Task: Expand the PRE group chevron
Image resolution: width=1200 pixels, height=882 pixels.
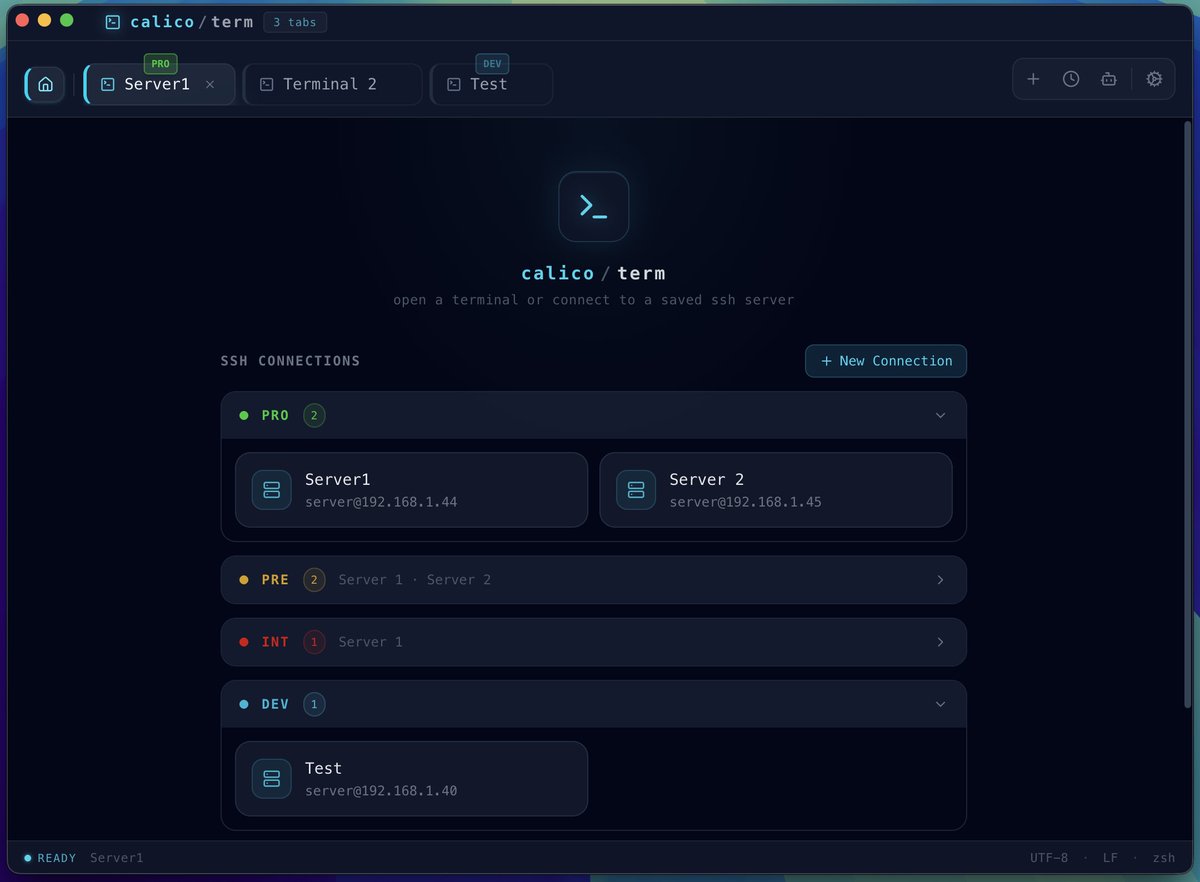Action: [940, 580]
